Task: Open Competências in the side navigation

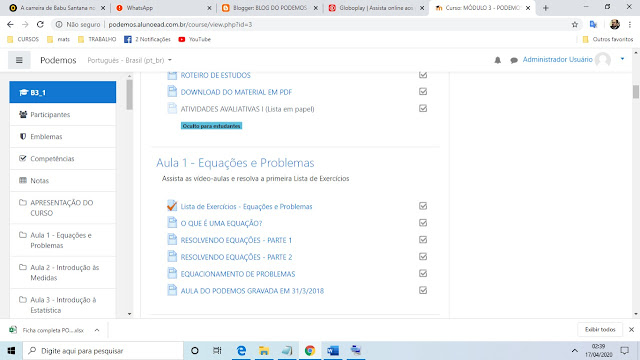Action: (63, 158)
